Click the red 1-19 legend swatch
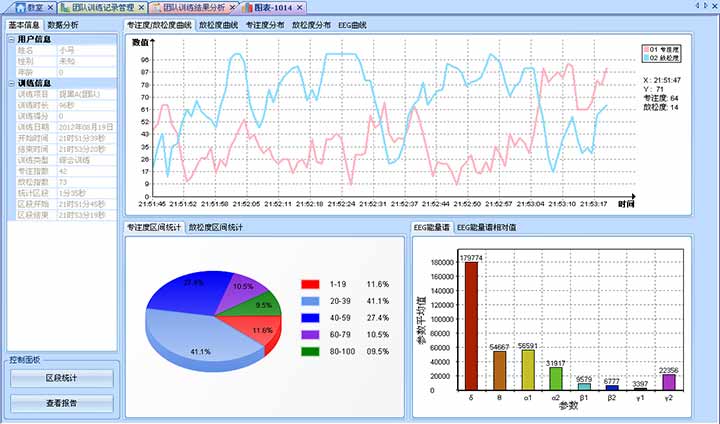Image resolution: width=720 pixels, height=424 pixels. point(310,285)
